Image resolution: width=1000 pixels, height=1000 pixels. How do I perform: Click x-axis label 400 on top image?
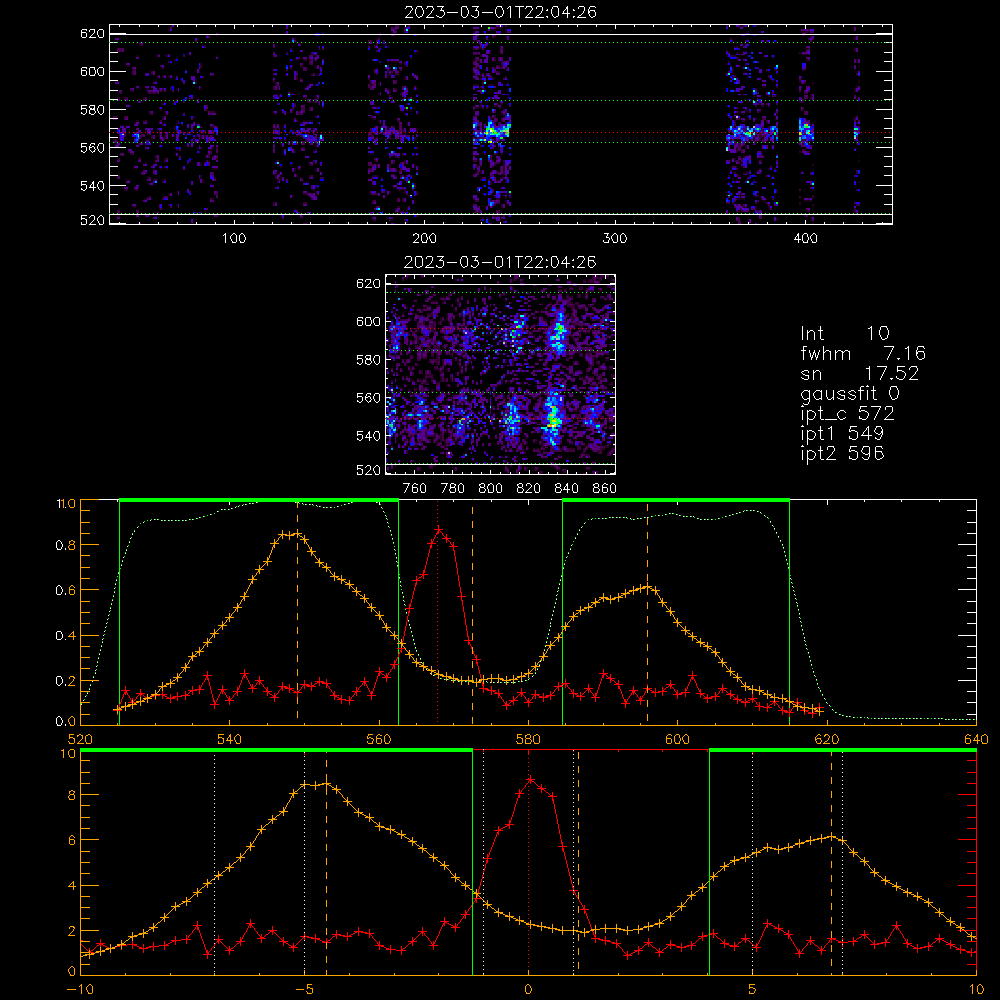pyautogui.click(x=805, y=239)
